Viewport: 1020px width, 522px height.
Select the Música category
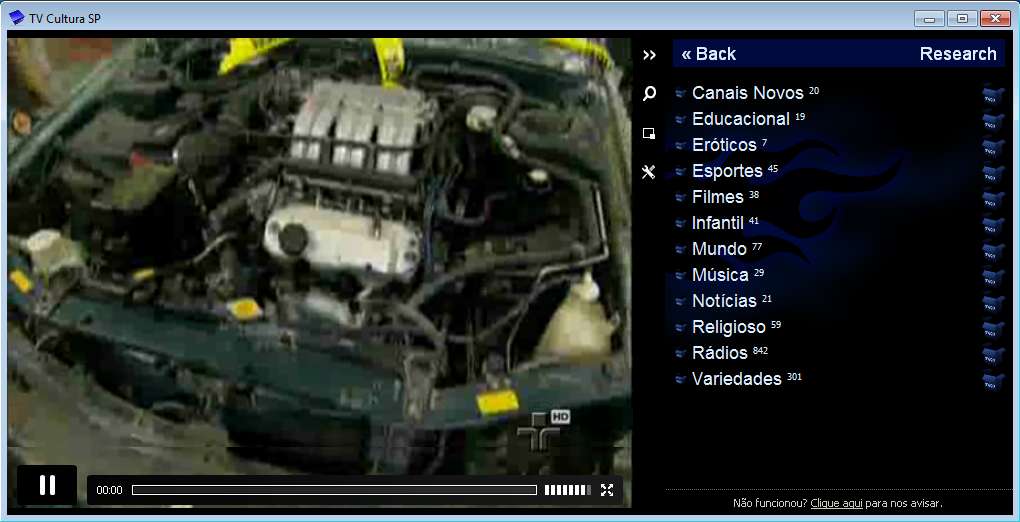click(720, 275)
